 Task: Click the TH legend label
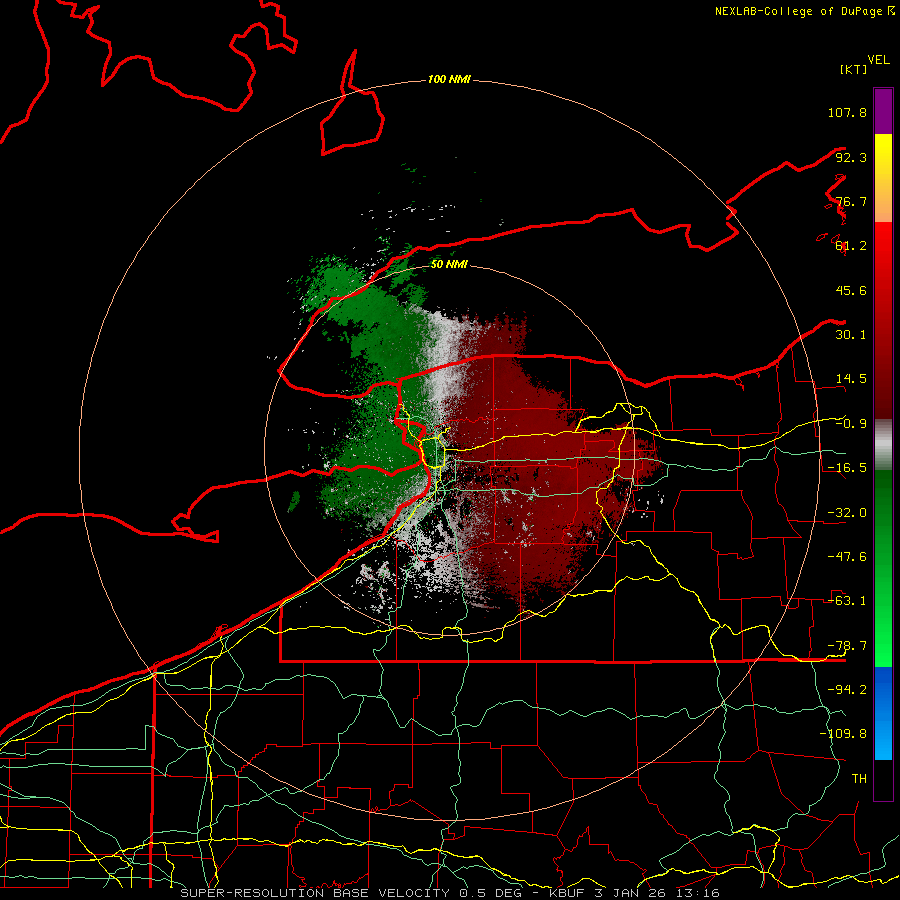(x=859, y=779)
